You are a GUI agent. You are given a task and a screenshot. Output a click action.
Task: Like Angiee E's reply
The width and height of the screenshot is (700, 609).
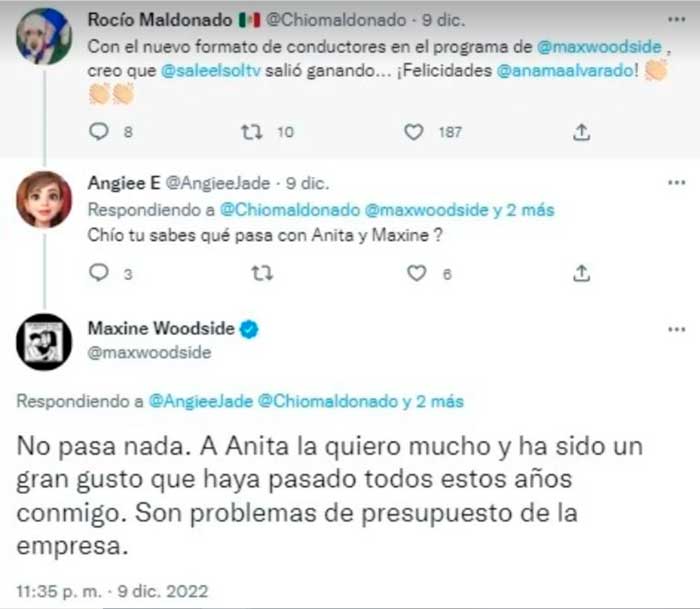click(417, 273)
